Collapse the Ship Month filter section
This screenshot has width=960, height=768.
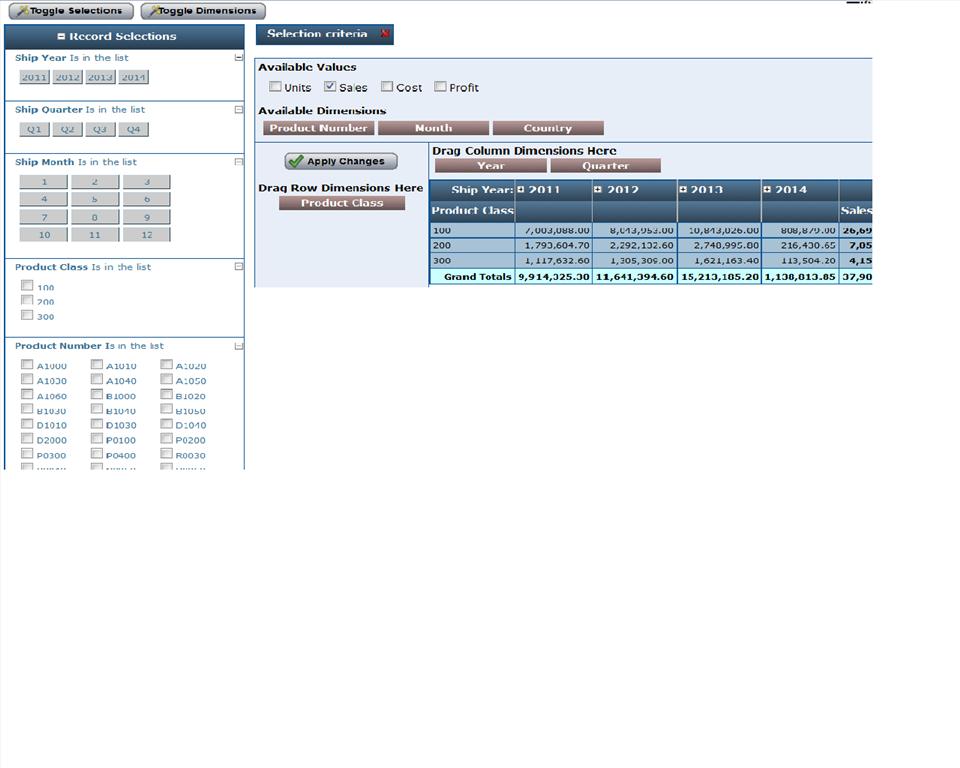coord(238,162)
